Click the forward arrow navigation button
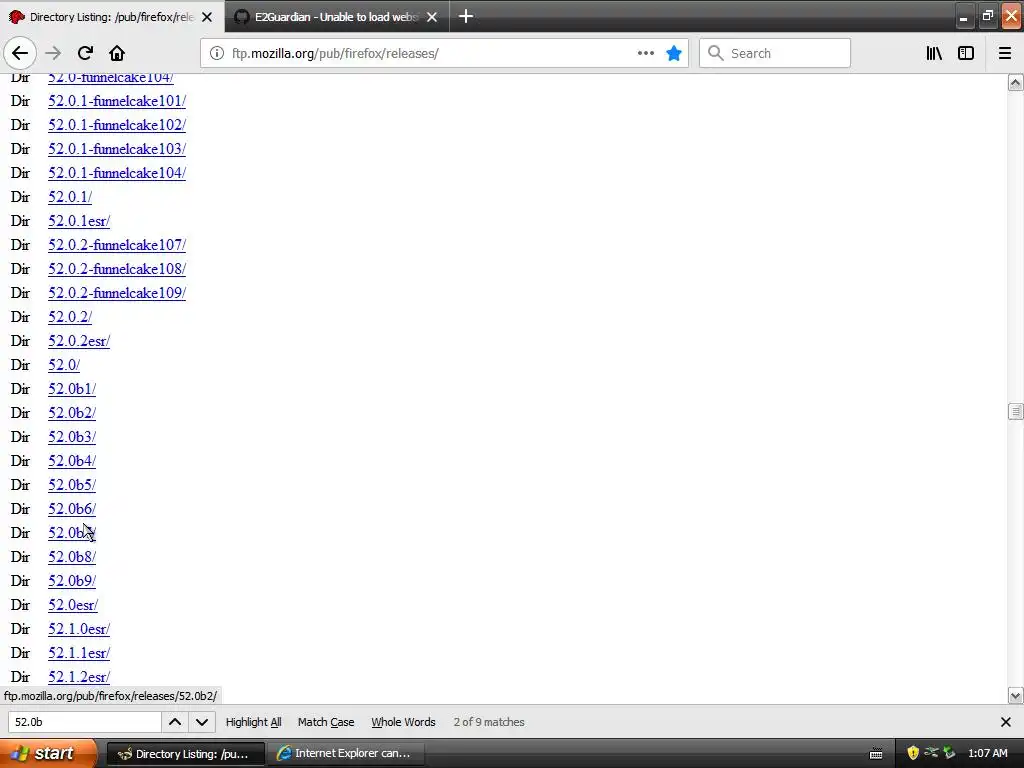The height and width of the screenshot is (768, 1024). (x=53, y=53)
